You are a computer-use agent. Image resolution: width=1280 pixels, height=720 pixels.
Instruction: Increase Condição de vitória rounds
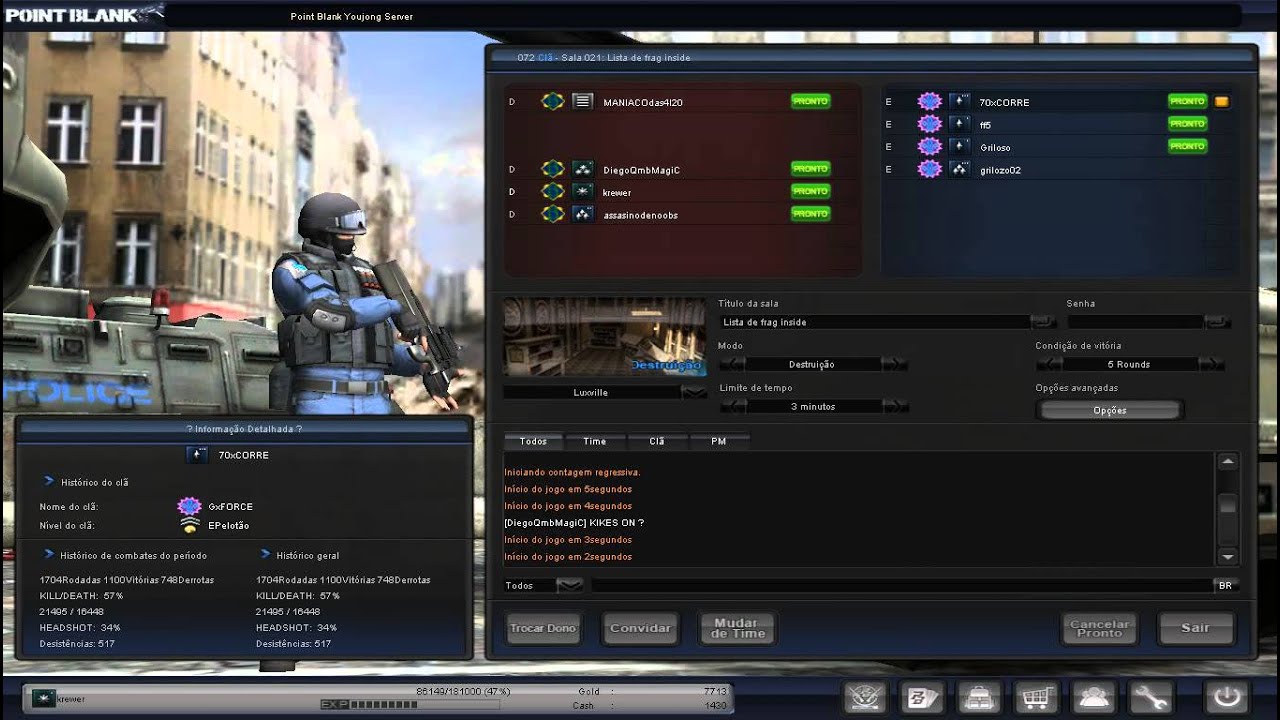pos(1211,364)
